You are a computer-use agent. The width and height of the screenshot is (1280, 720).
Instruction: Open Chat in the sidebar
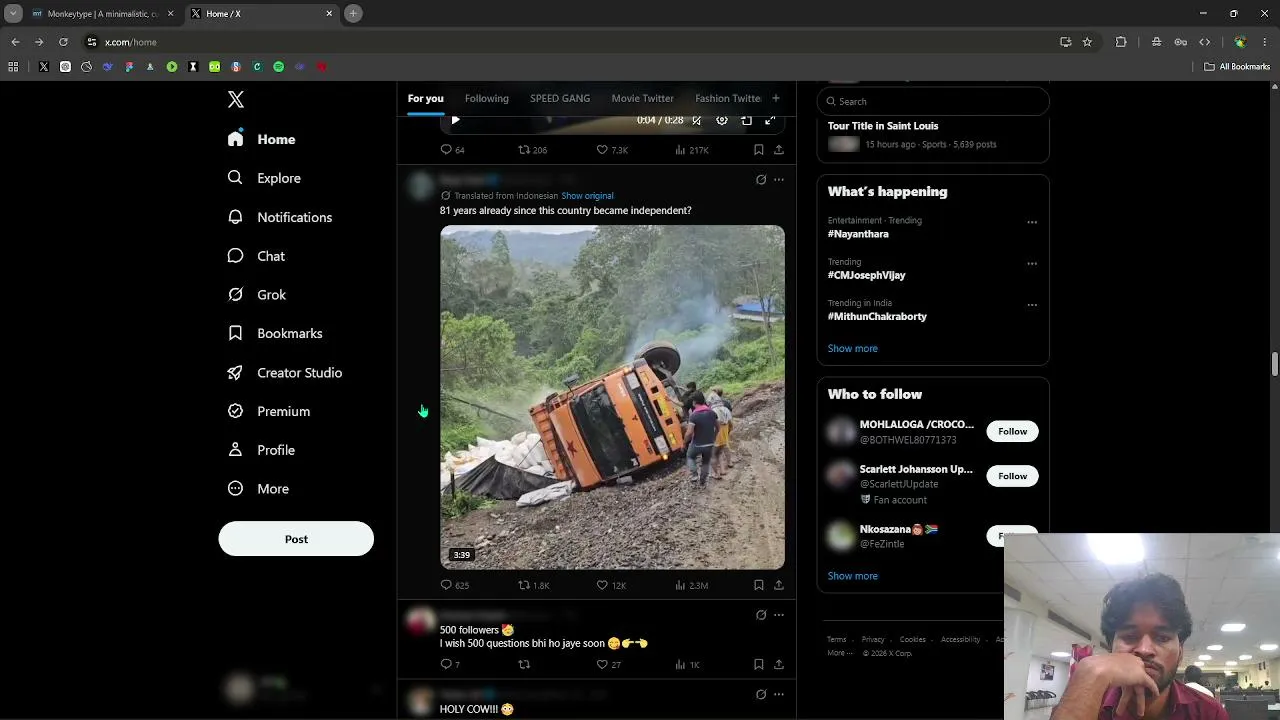(x=256, y=256)
